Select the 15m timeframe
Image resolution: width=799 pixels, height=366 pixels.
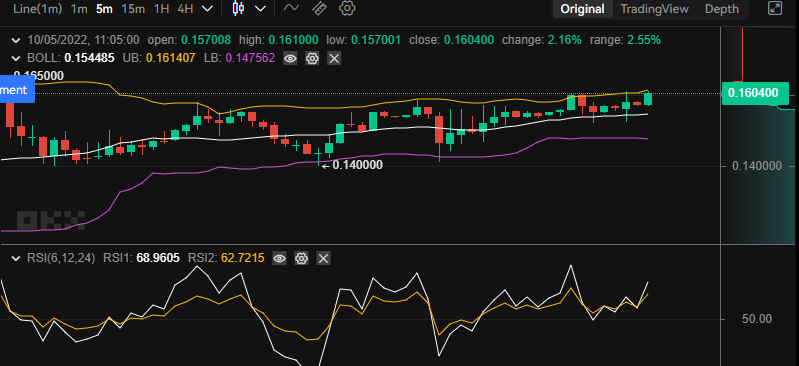133,9
